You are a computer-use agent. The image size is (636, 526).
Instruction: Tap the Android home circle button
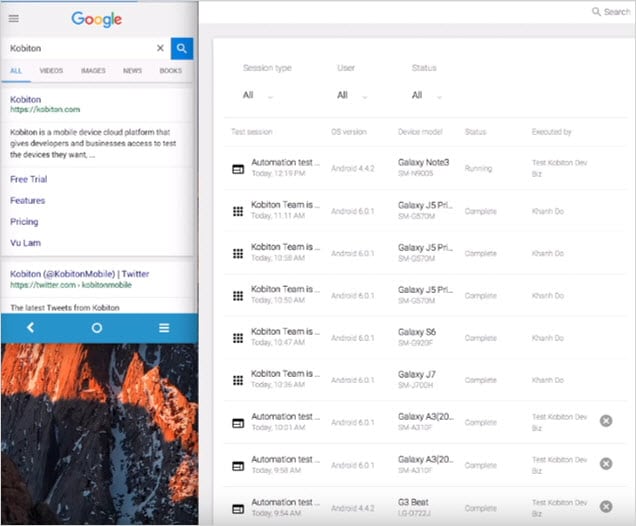tap(97, 328)
